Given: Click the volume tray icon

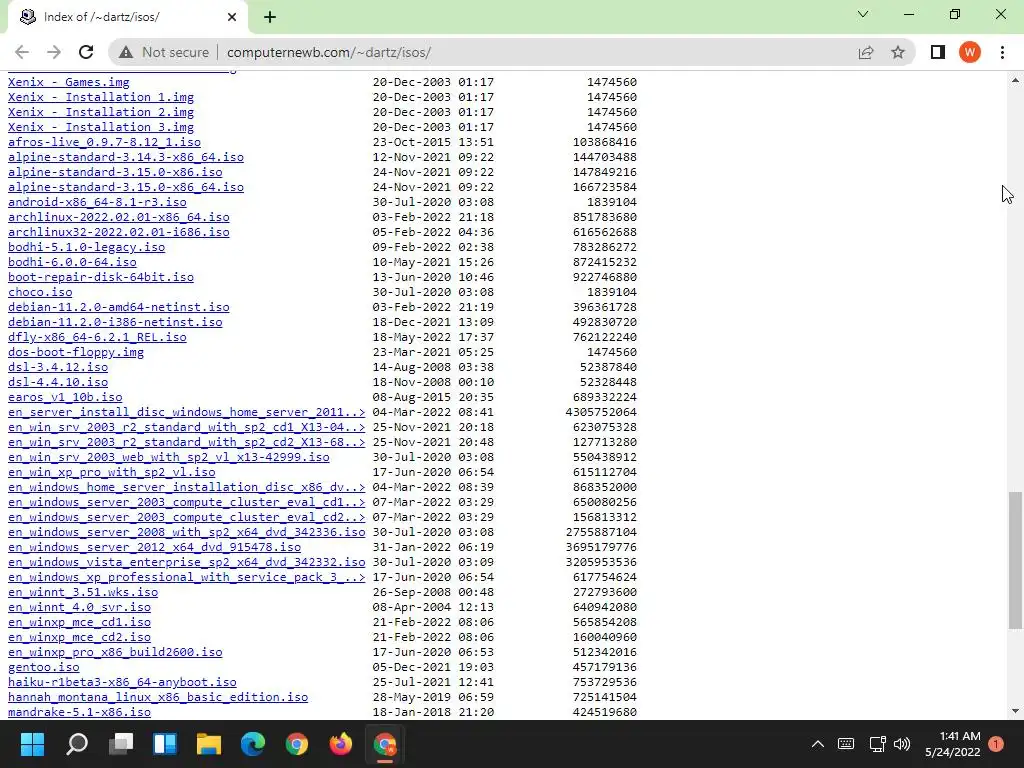Looking at the screenshot, I should point(902,744).
